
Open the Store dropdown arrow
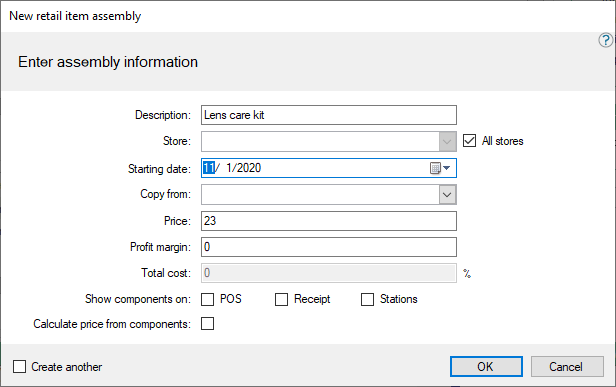pos(447,141)
